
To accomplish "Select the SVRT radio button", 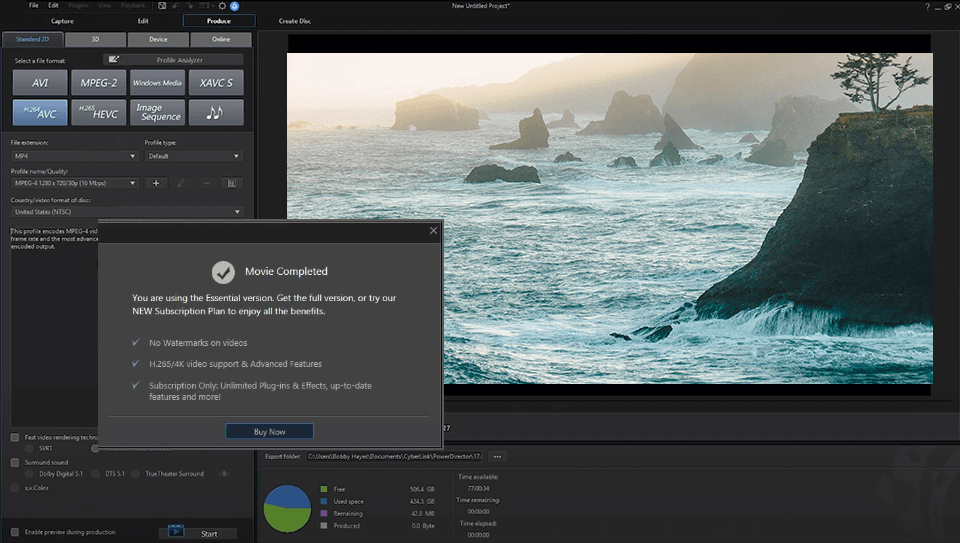I will [x=29, y=448].
